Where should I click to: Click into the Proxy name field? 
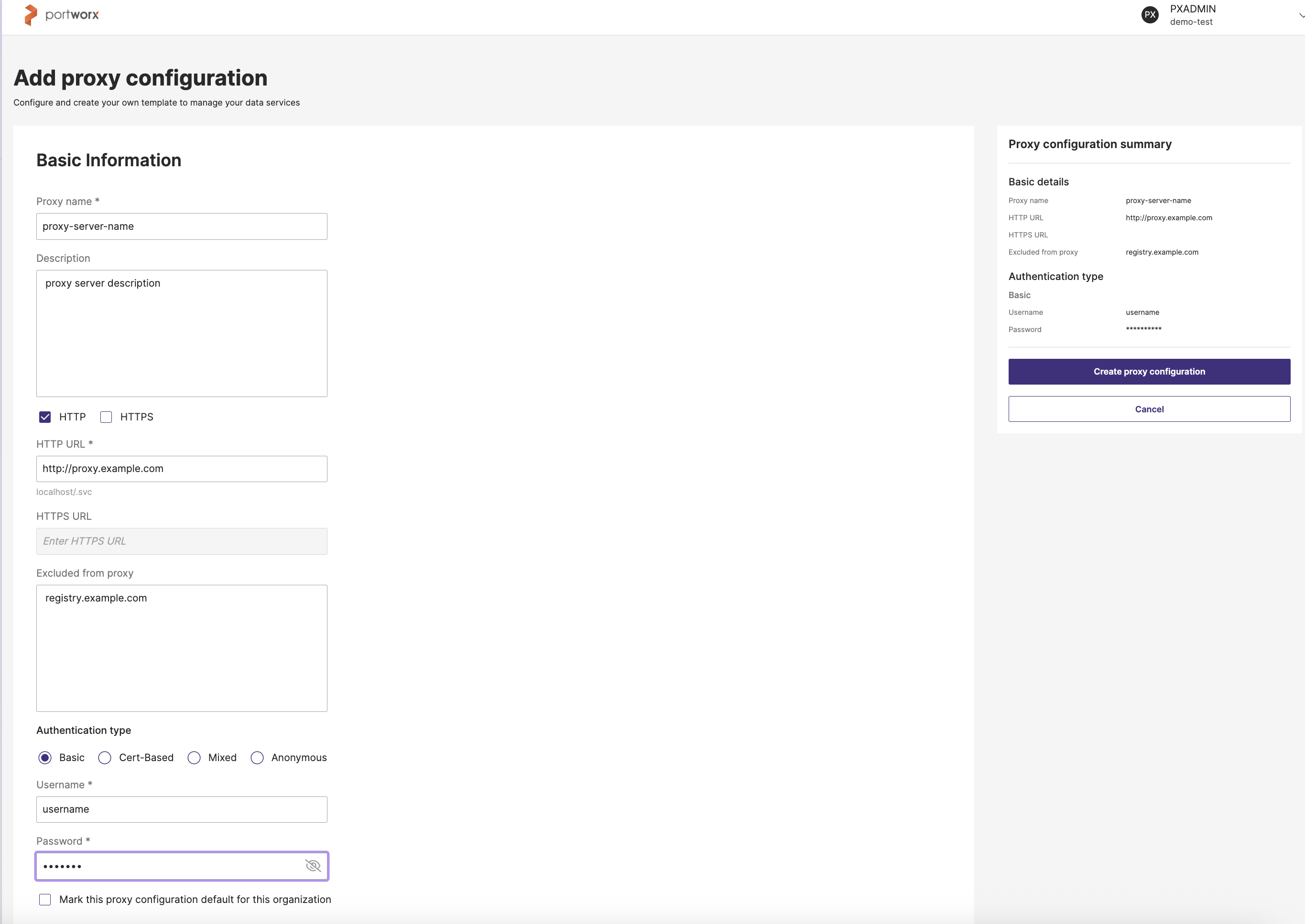182,226
